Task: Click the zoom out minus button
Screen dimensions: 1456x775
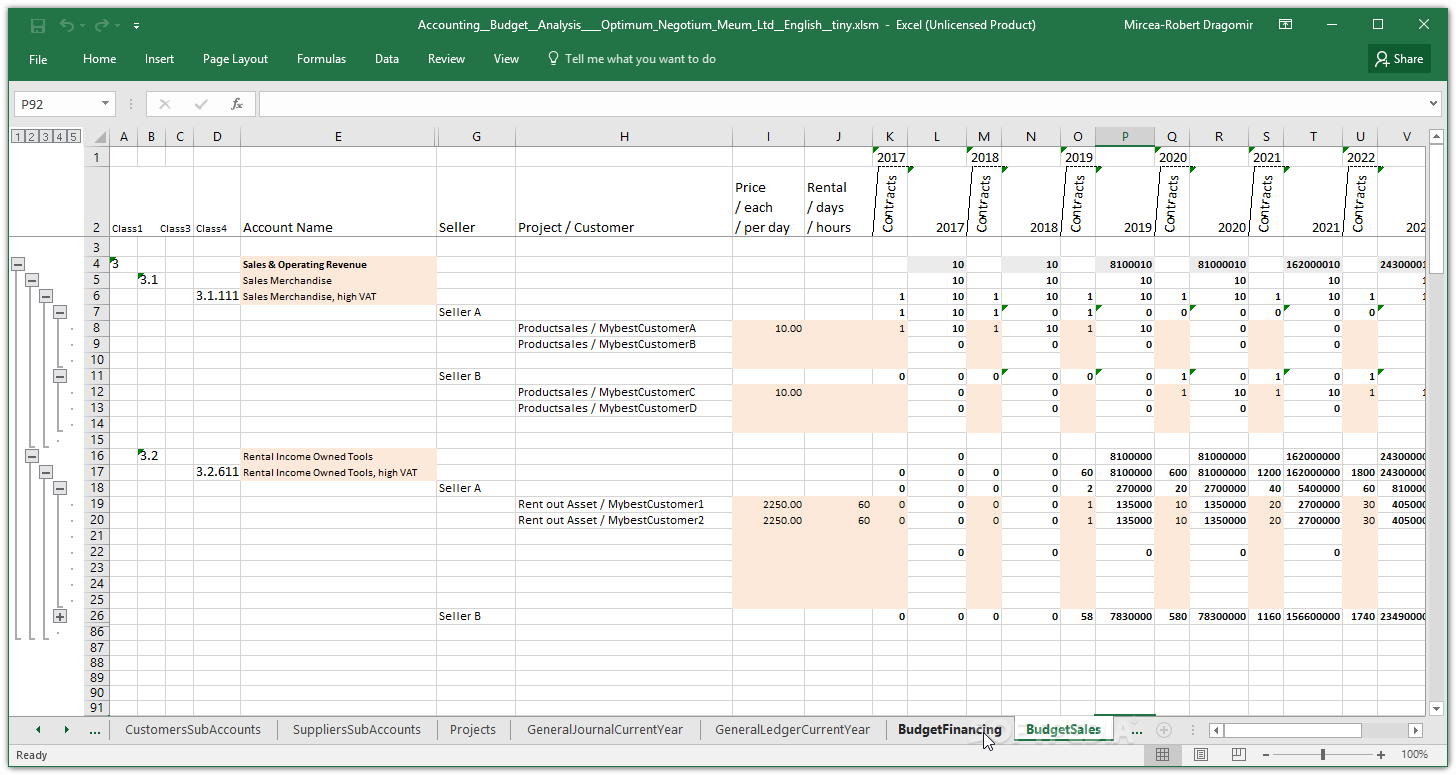Action: (1265, 755)
